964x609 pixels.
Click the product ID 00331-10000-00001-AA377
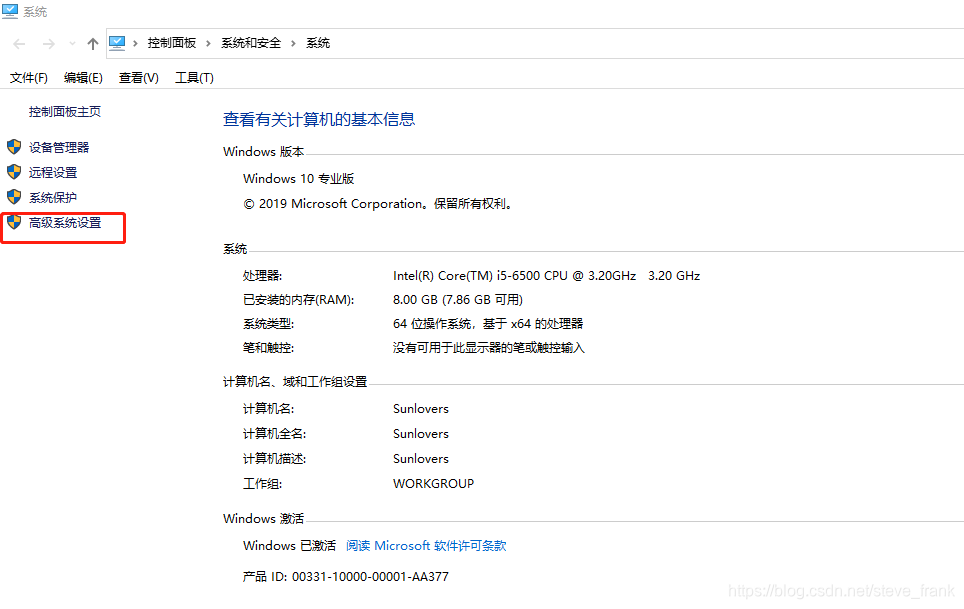click(370, 576)
